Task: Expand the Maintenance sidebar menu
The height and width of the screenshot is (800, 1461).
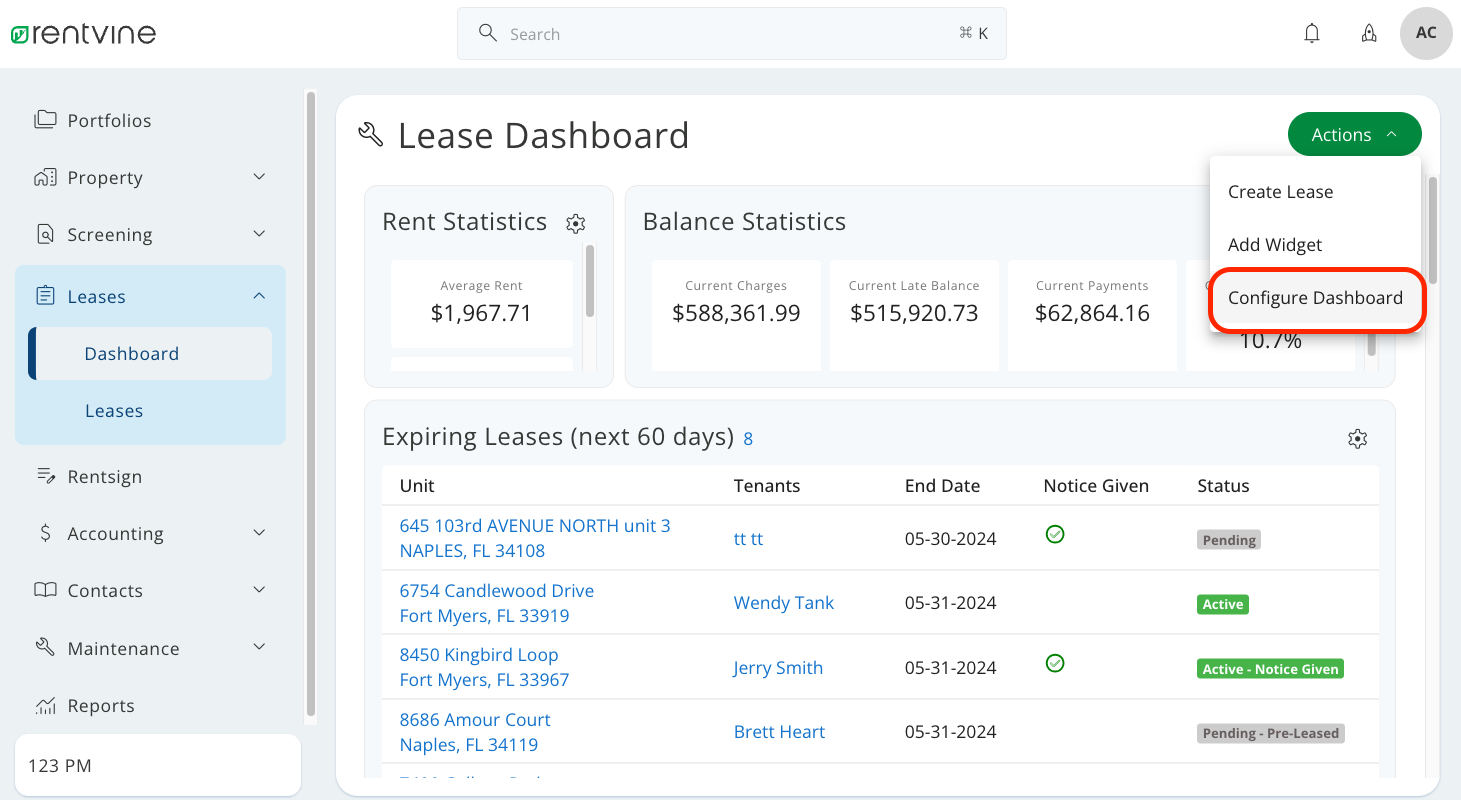Action: point(258,647)
